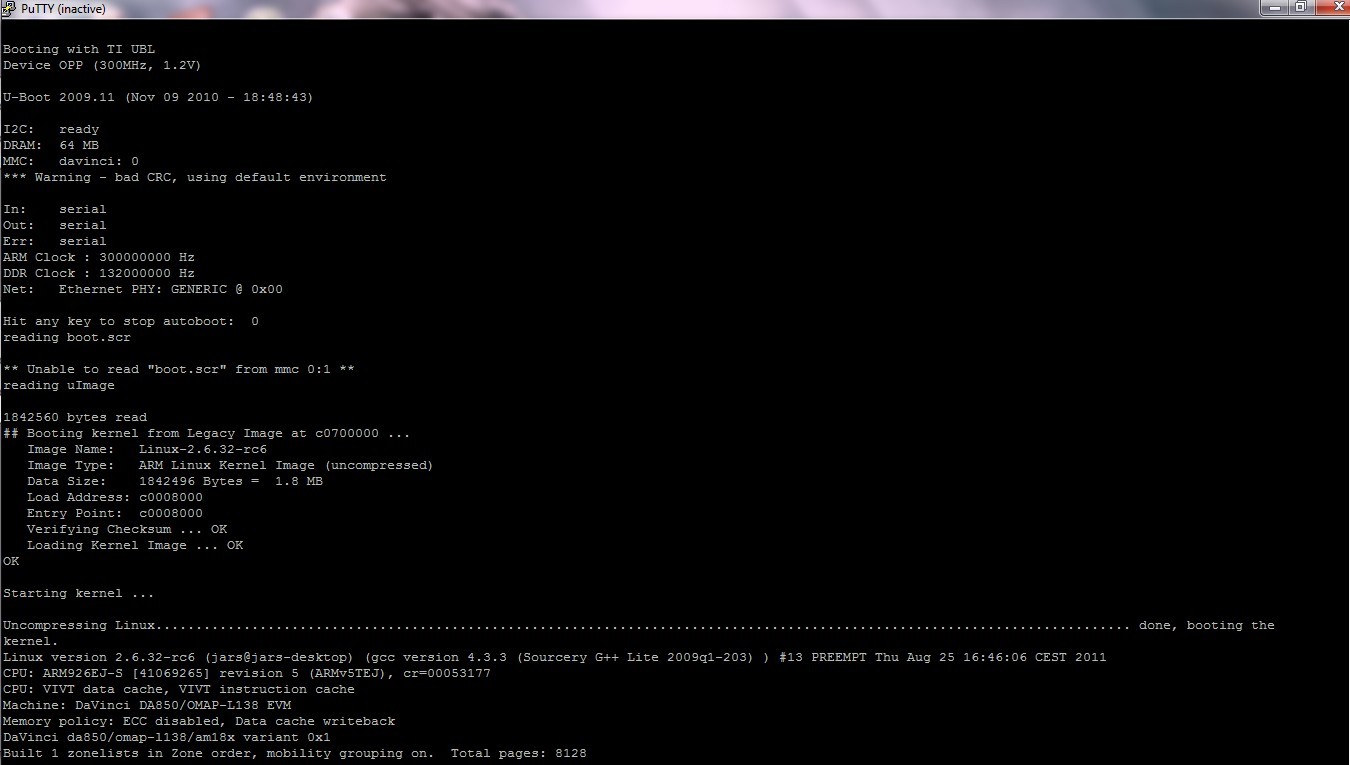Click the 'Unable to read "boot.scr"' line
This screenshot has width=1350, height=765.
point(179,369)
